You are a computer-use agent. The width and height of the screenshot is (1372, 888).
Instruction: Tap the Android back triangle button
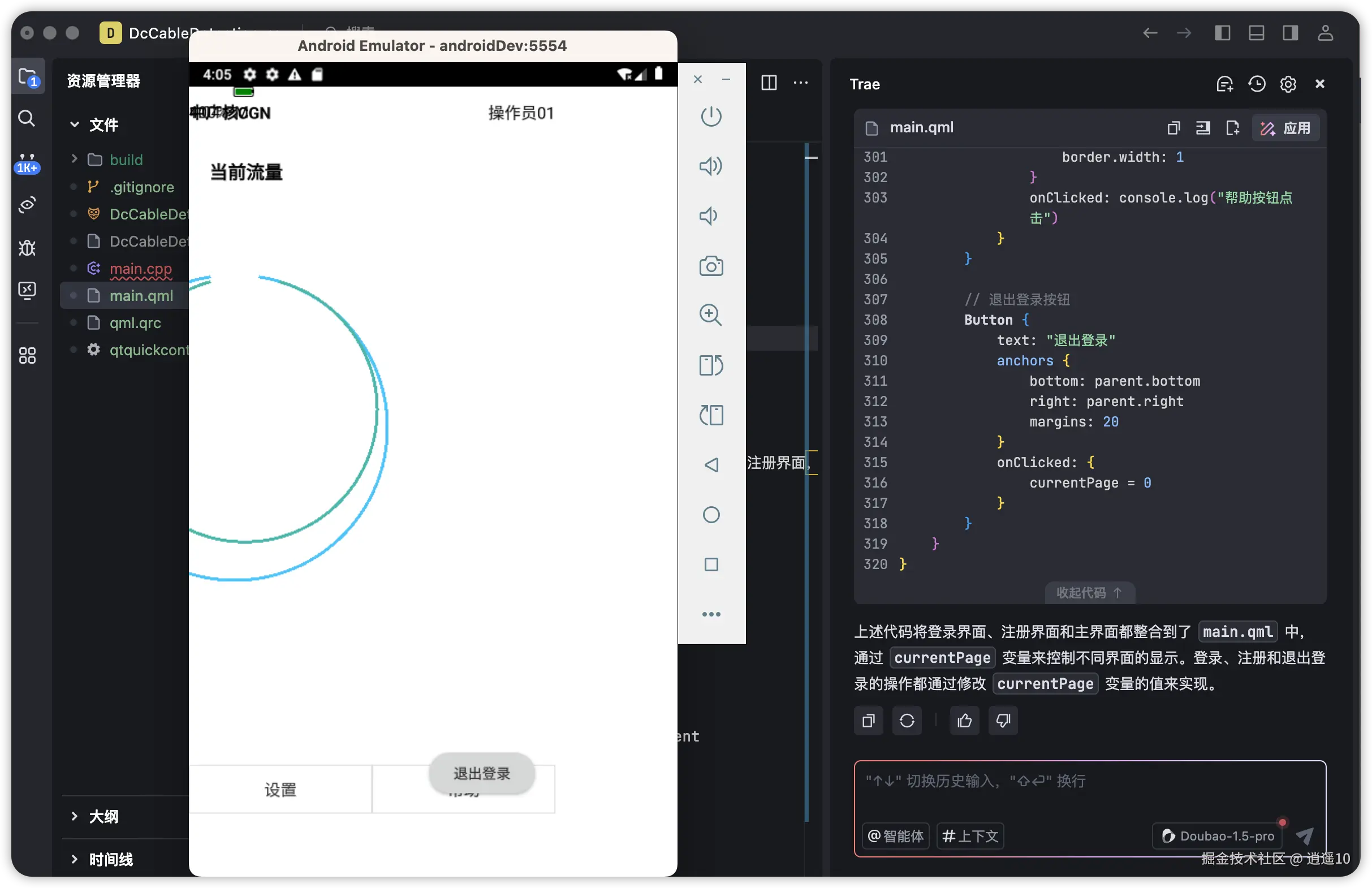711,465
